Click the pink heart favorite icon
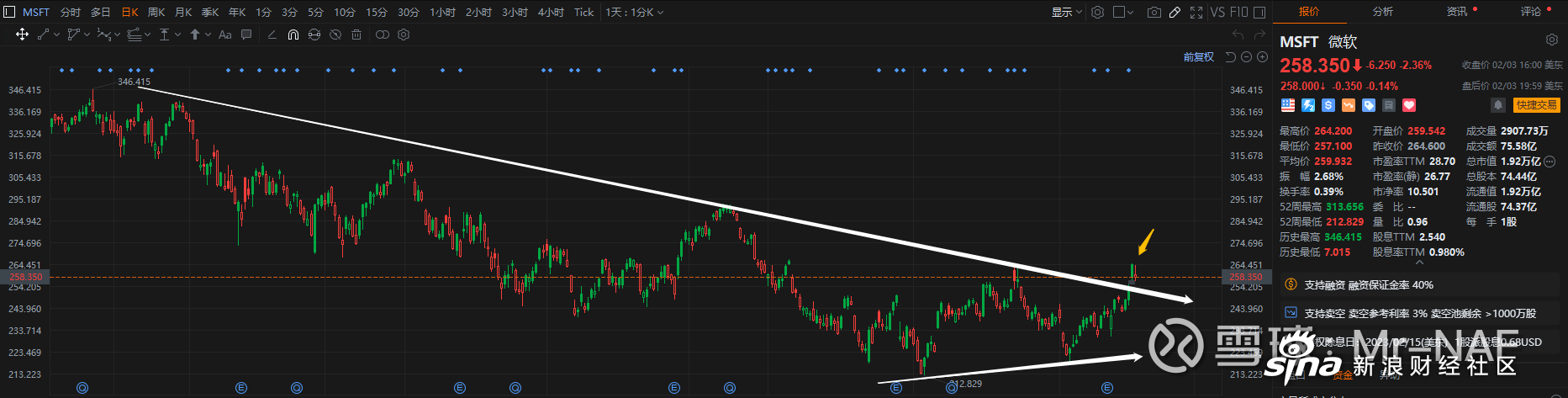 pos(1409,105)
